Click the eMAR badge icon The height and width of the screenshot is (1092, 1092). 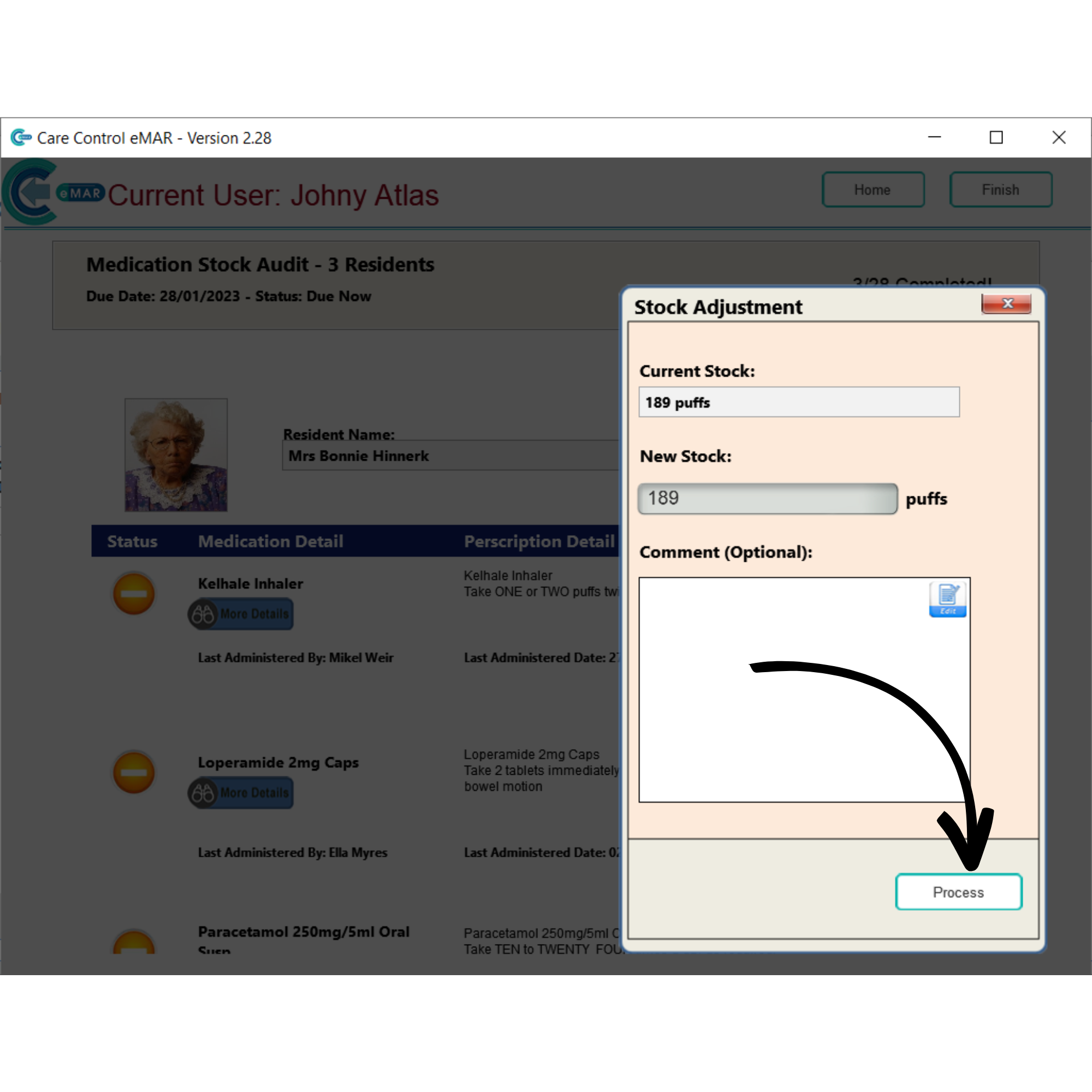tap(81, 193)
